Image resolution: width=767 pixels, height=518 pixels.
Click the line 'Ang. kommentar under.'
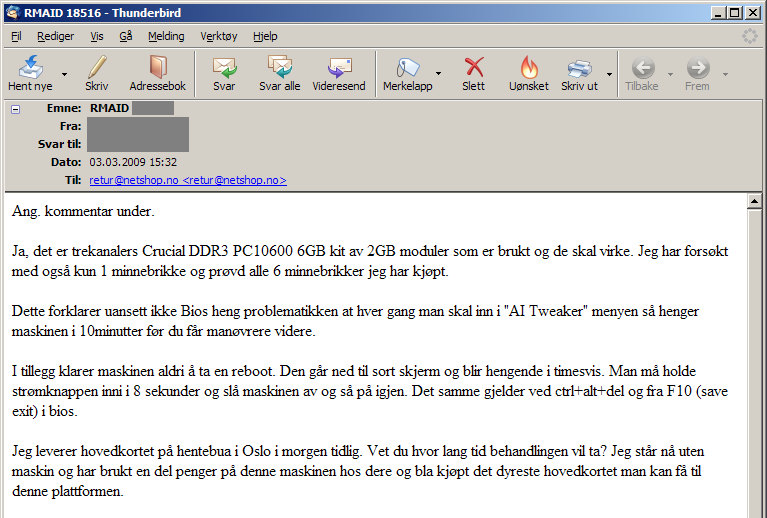pos(83,211)
